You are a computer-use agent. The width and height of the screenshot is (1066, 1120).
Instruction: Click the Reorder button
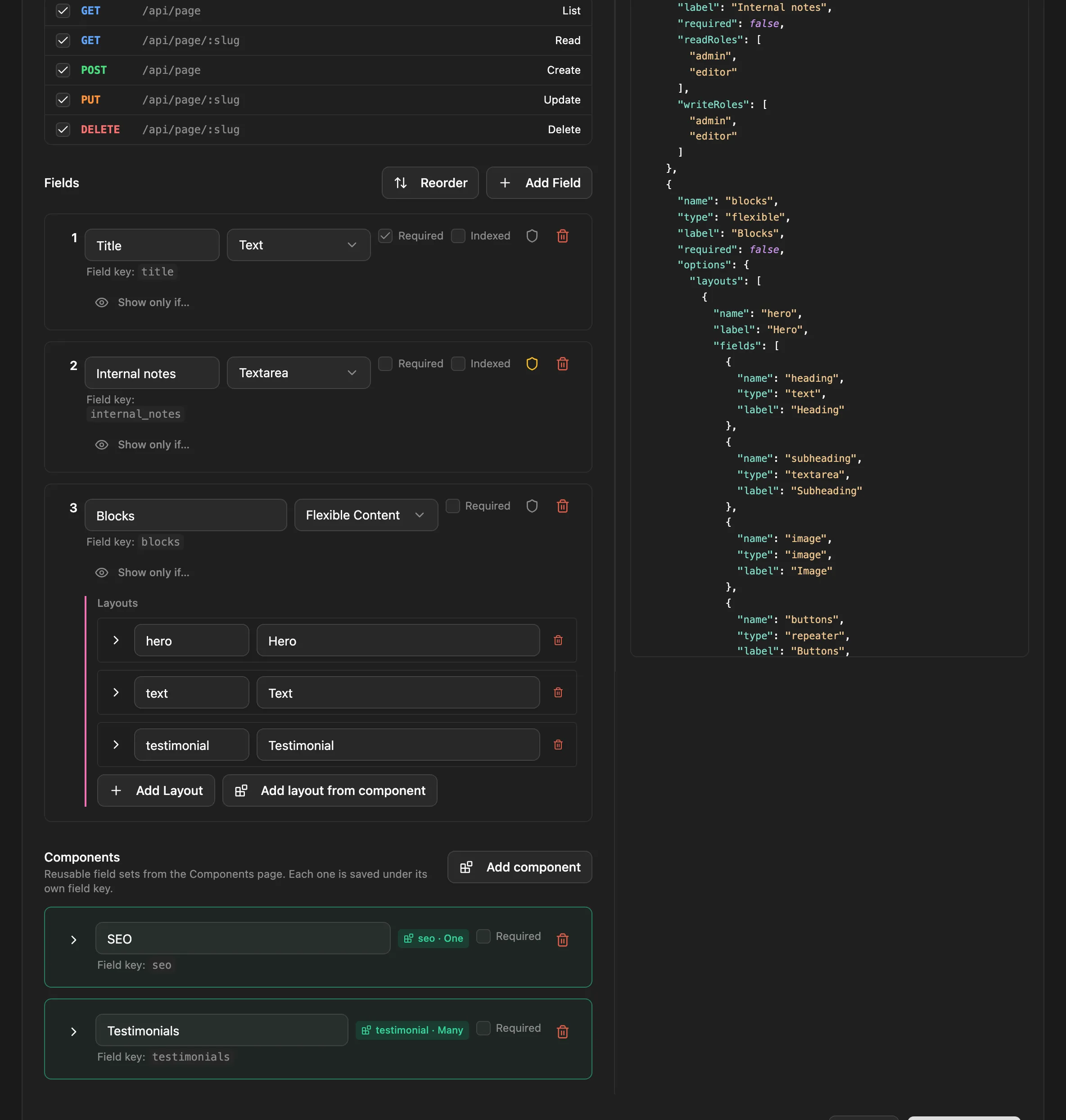[430, 183]
